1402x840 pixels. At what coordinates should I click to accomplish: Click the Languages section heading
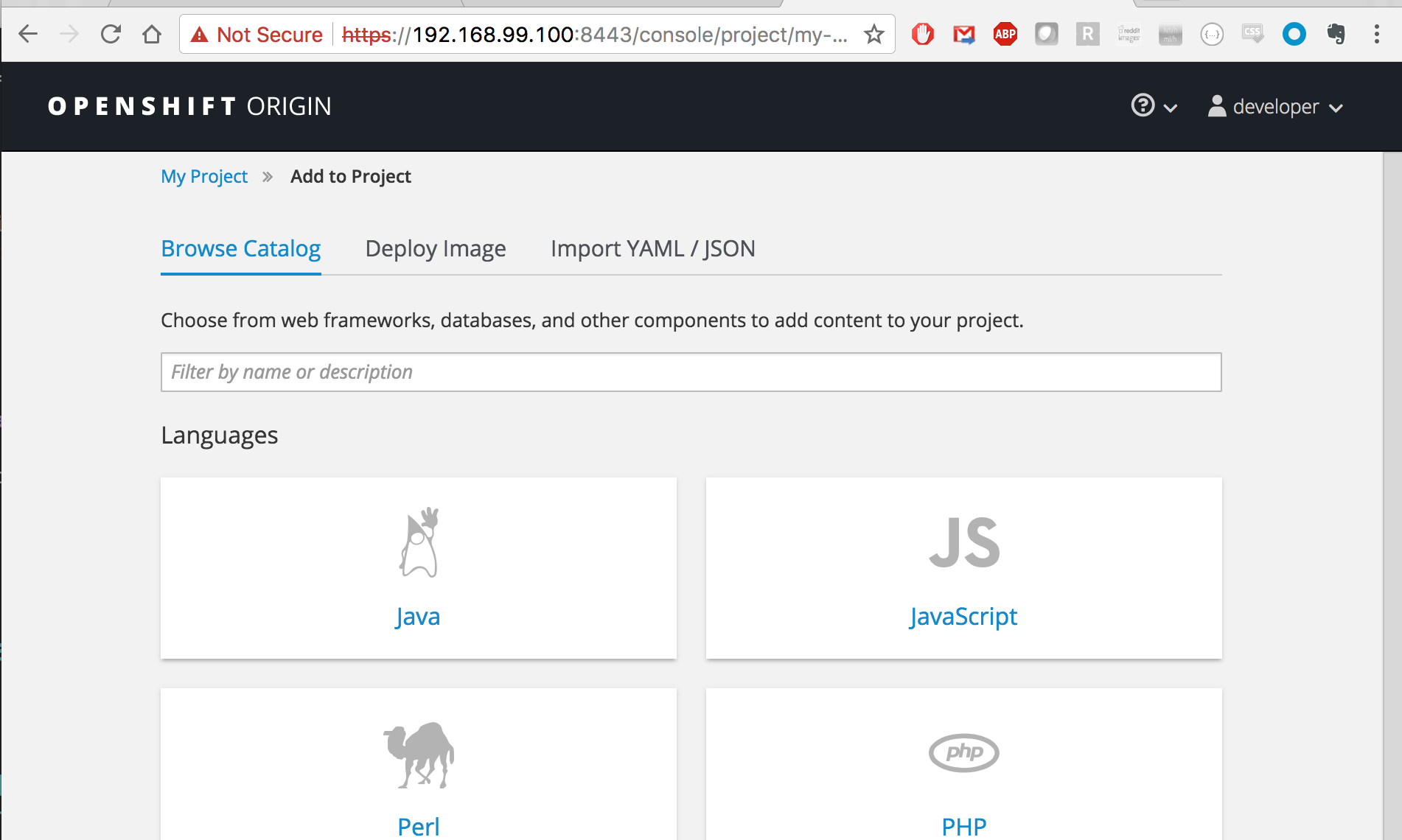tap(220, 435)
